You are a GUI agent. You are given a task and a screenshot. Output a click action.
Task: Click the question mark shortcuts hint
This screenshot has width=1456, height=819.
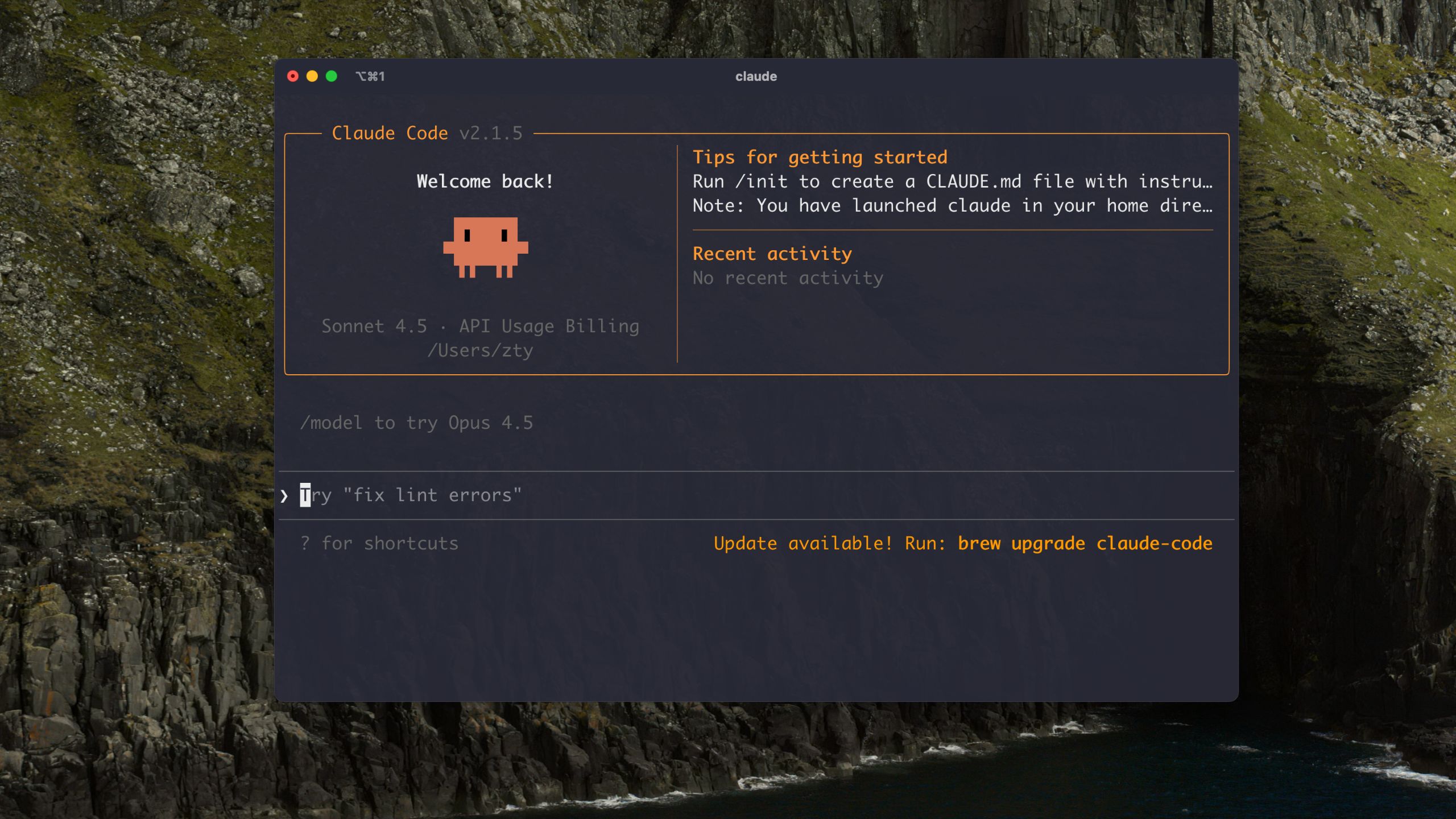305,543
